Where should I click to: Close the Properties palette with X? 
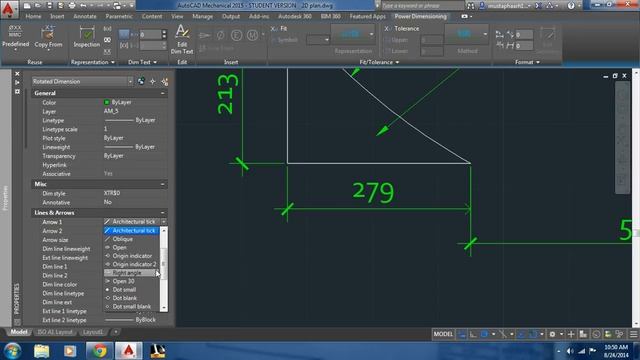(x=17, y=74)
